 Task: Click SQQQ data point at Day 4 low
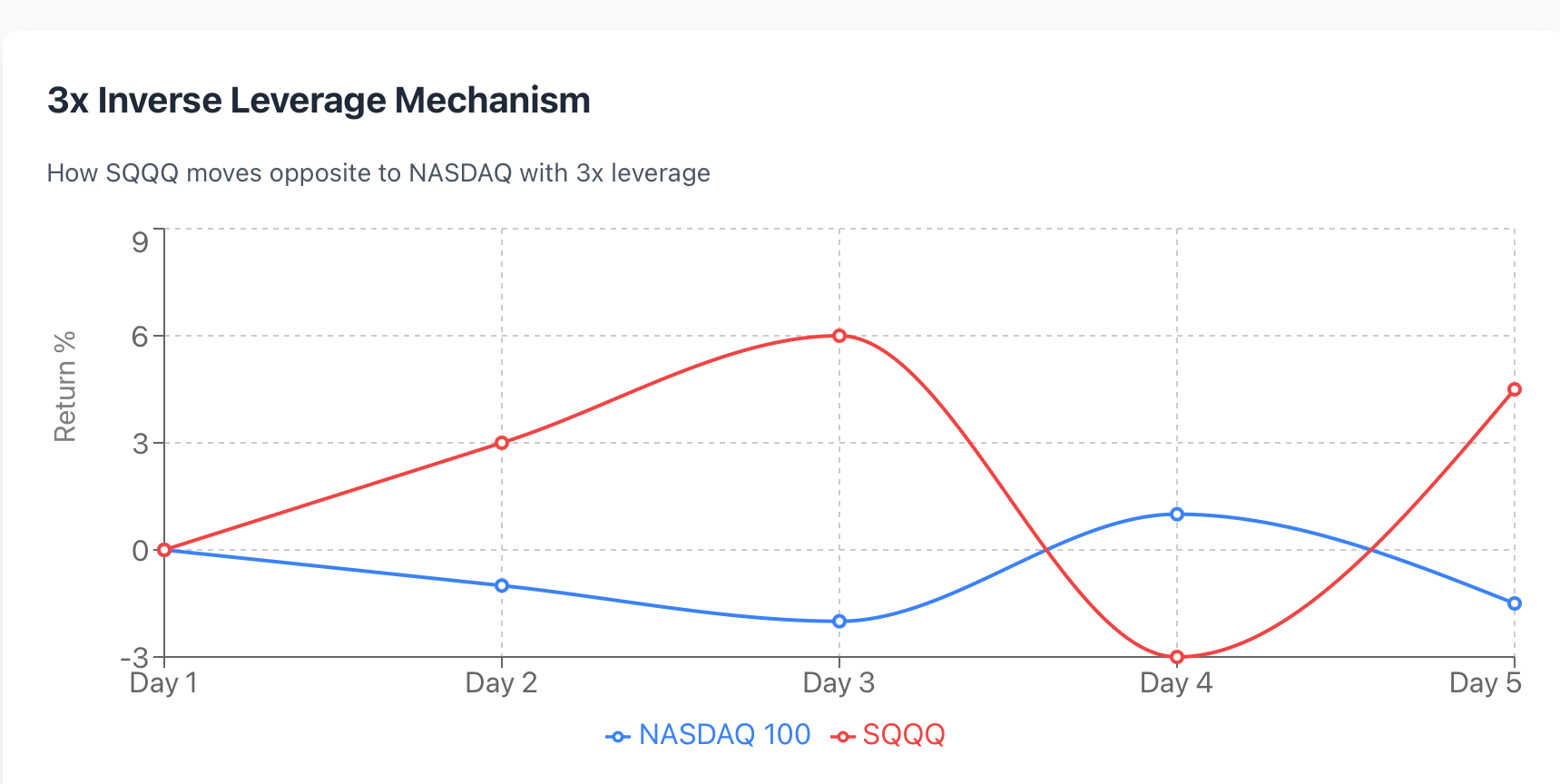pos(1177,657)
